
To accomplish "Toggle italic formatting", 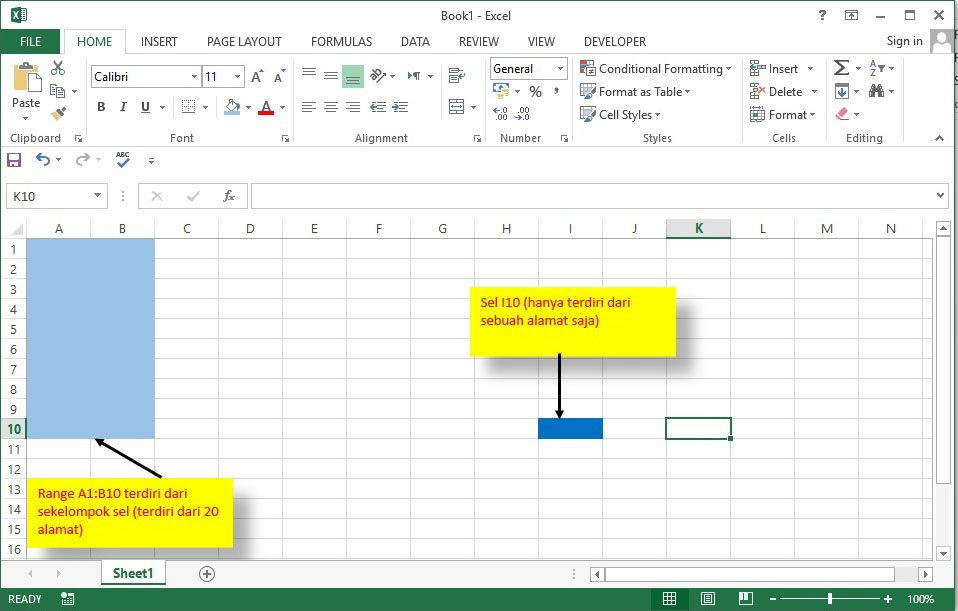I will (123, 105).
